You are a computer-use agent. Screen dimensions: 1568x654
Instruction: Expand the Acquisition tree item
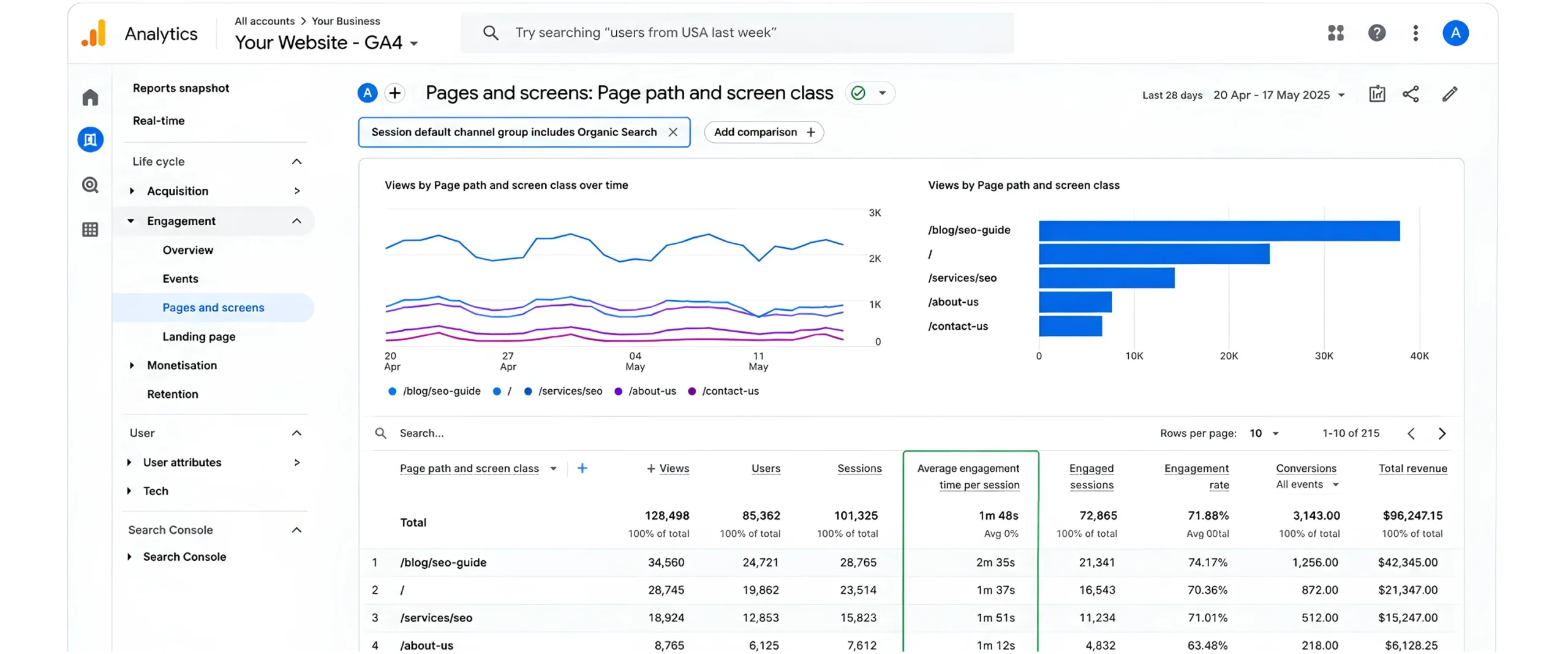tap(132, 191)
